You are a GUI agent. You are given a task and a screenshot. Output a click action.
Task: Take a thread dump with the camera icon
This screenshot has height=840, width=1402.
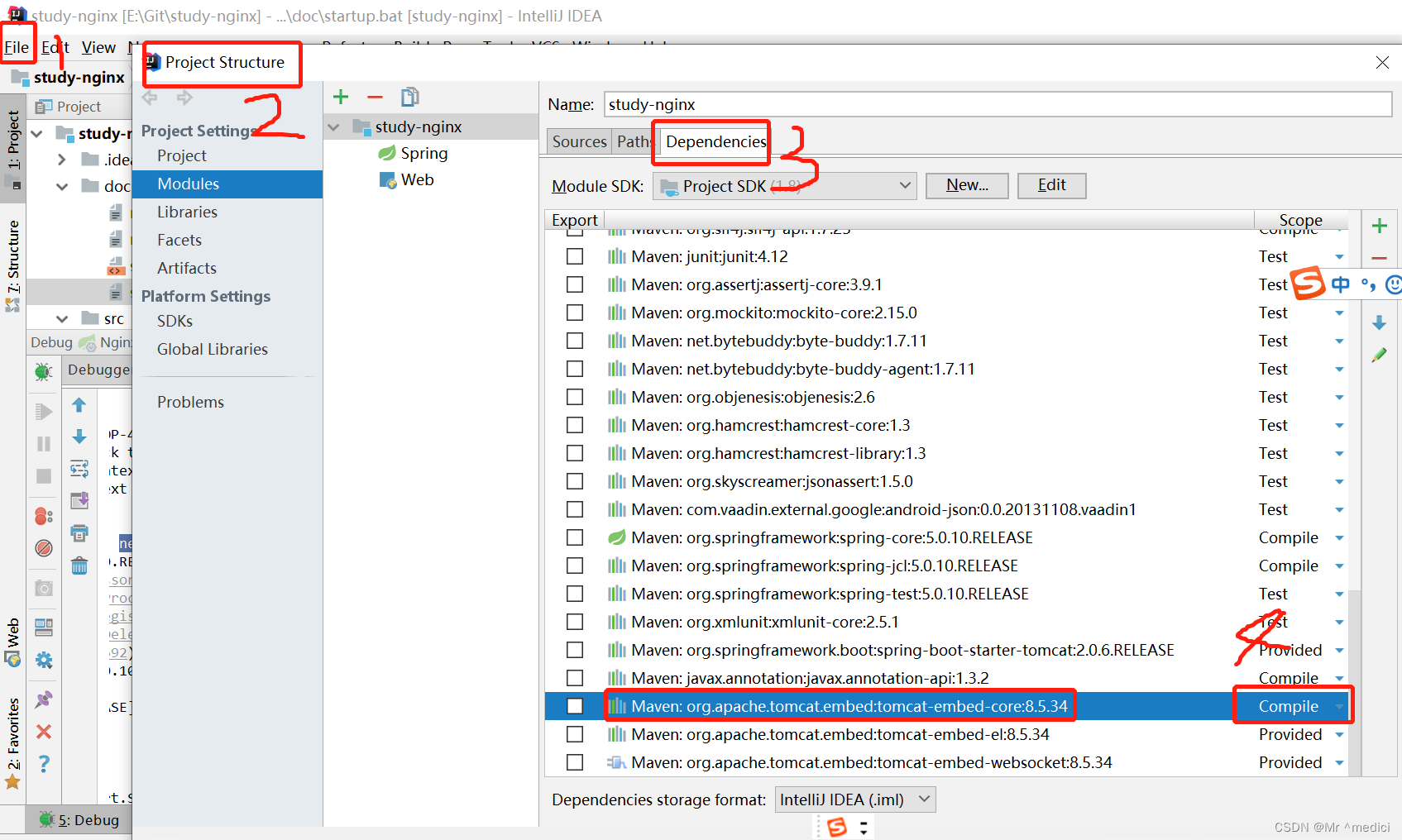click(x=44, y=588)
